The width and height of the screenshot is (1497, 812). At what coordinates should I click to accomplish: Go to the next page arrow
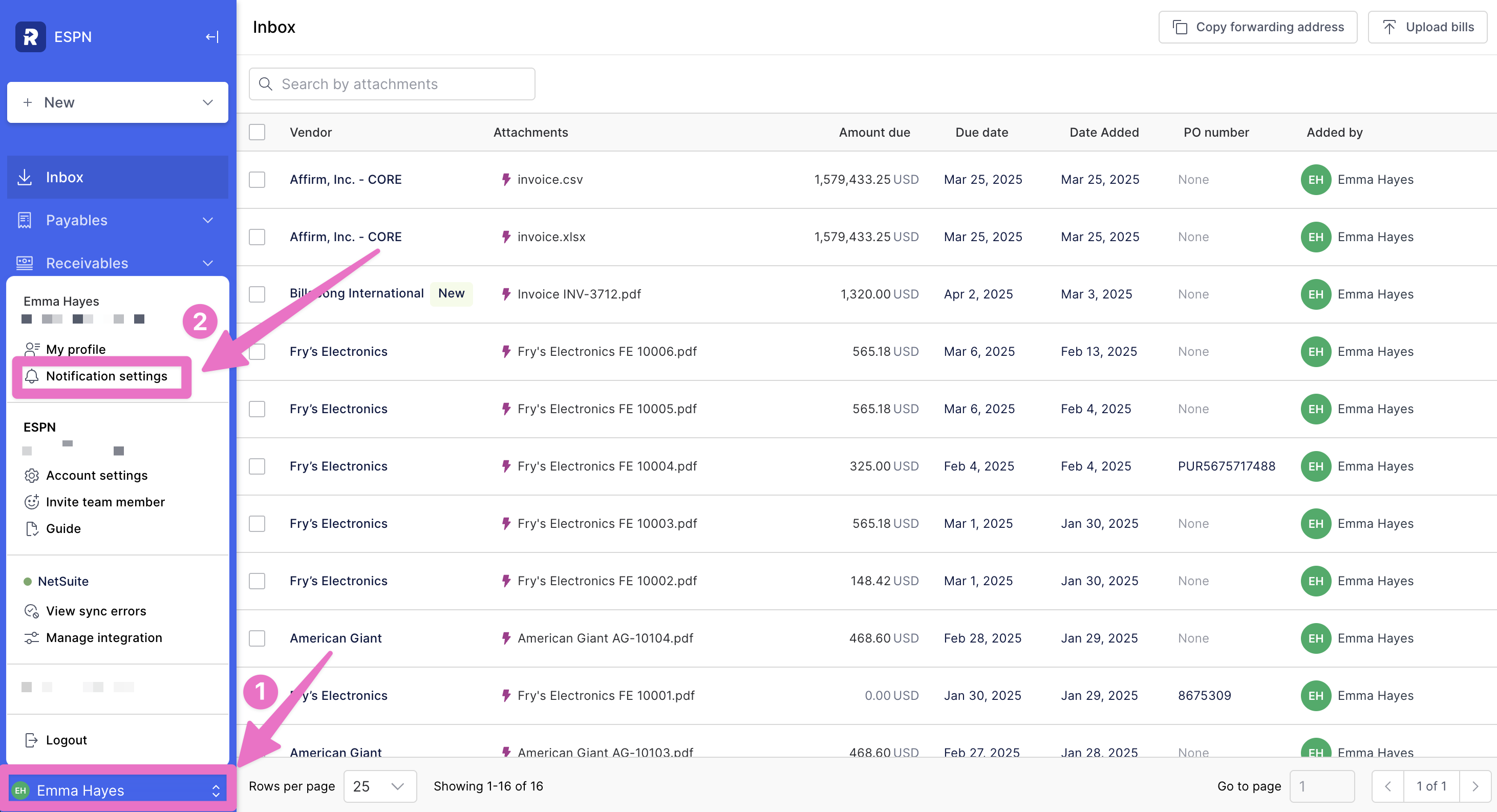tap(1475, 786)
